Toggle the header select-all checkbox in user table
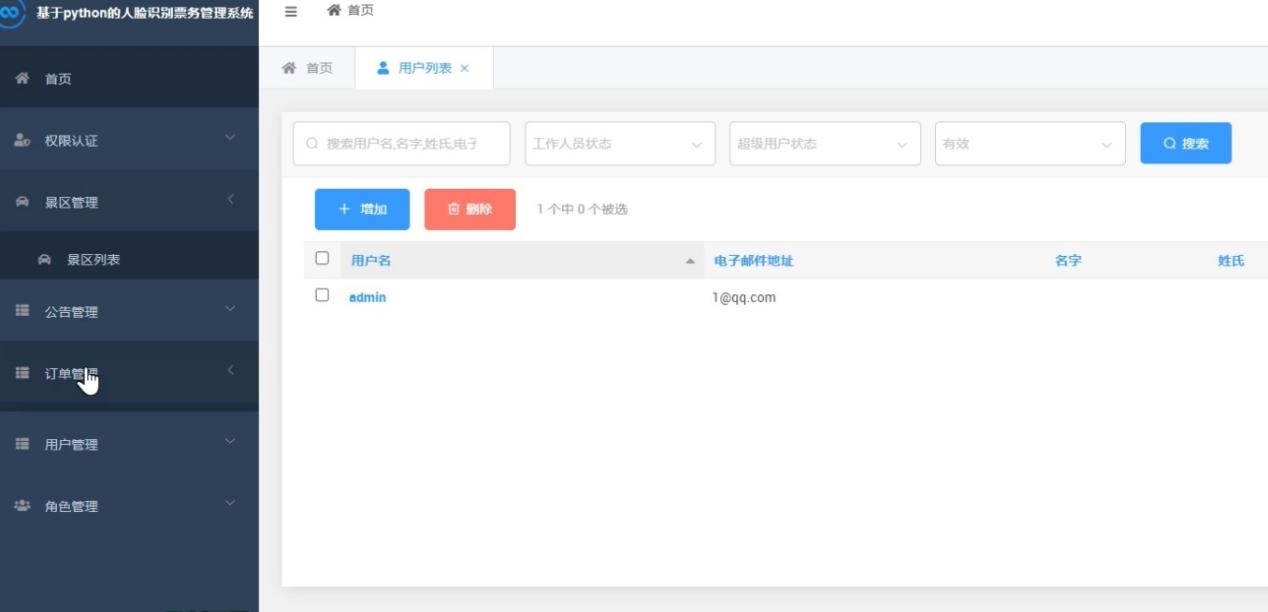Screen dimensions: 1268x612 (322, 258)
